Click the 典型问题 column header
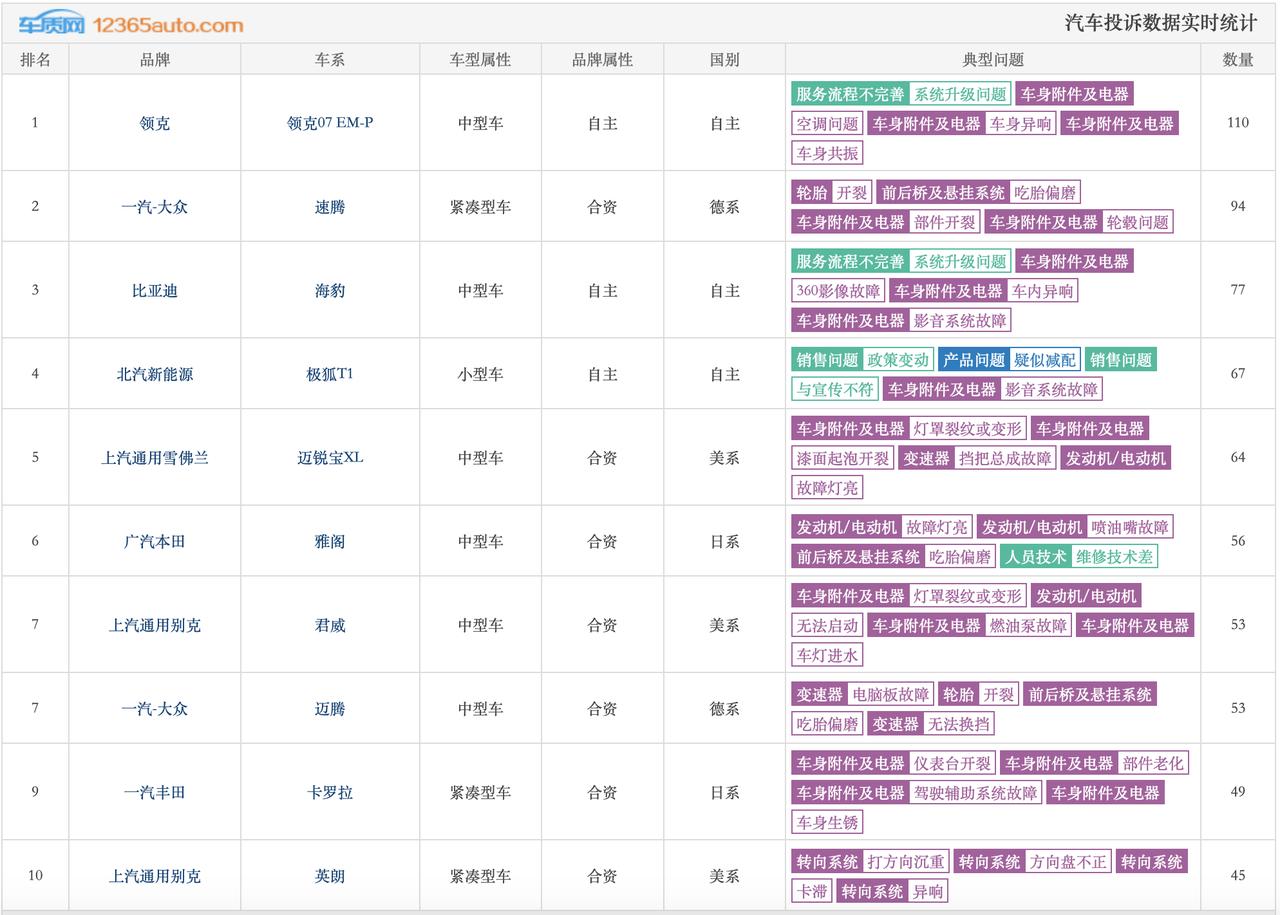The width and height of the screenshot is (1280, 915). click(992, 60)
